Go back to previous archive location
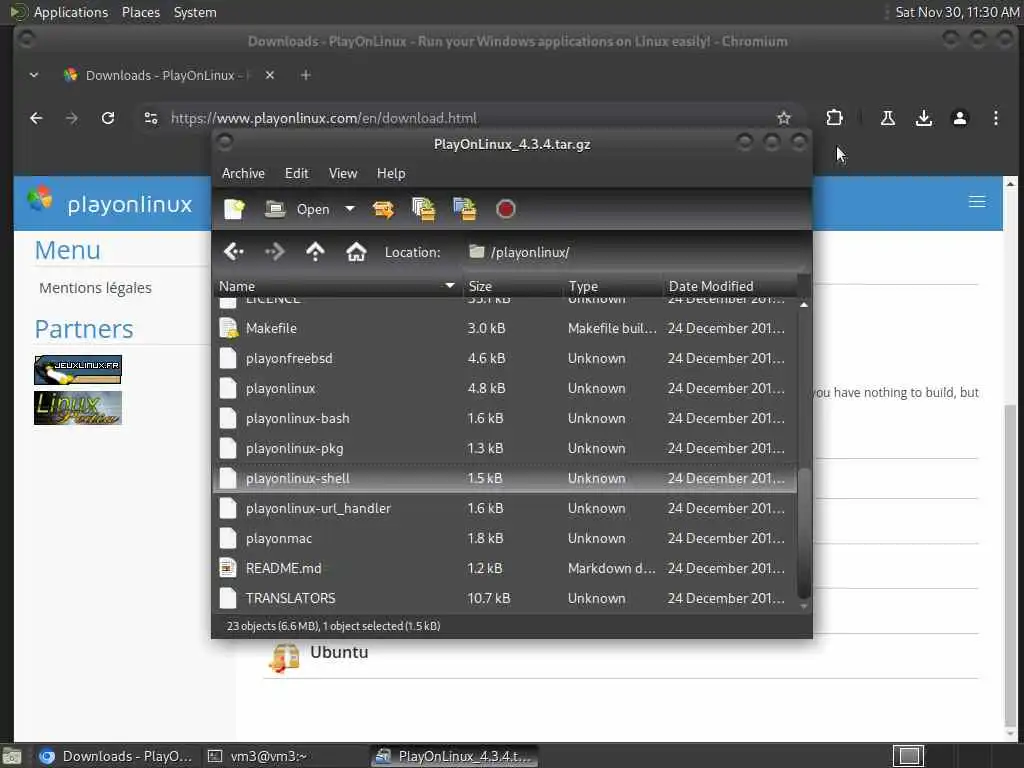This screenshot has height=768, width=1024. [234, 251]
